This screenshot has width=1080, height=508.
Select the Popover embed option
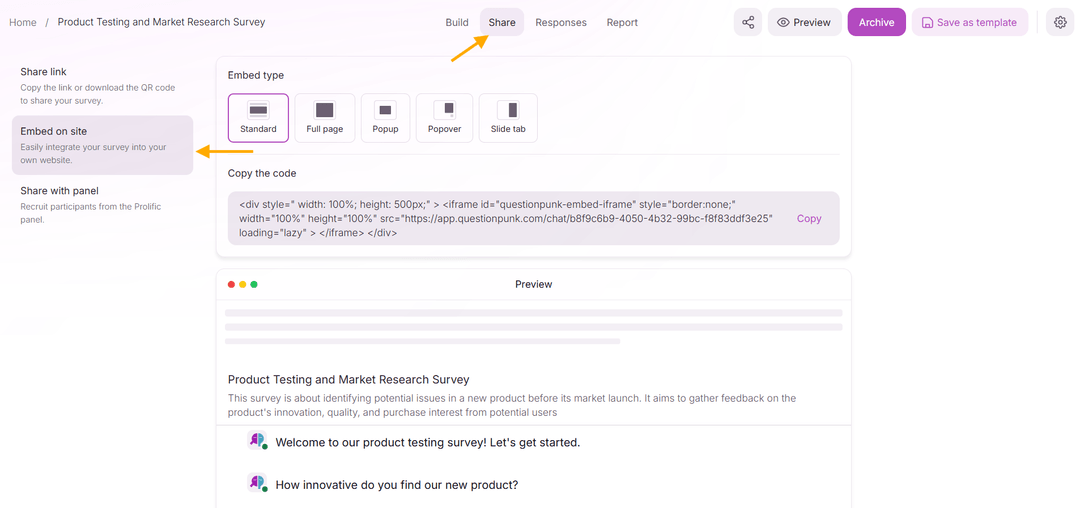[x=444, y=118]
